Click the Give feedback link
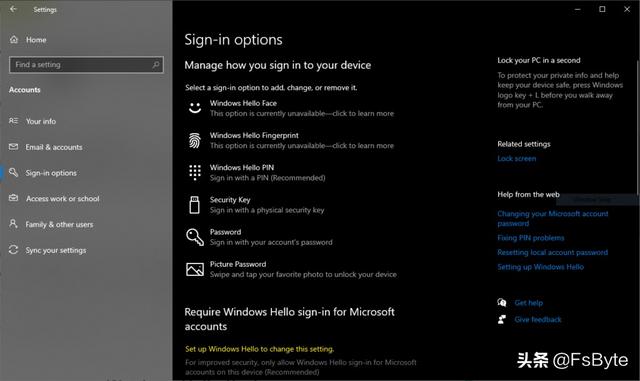 tap(538, 319)
